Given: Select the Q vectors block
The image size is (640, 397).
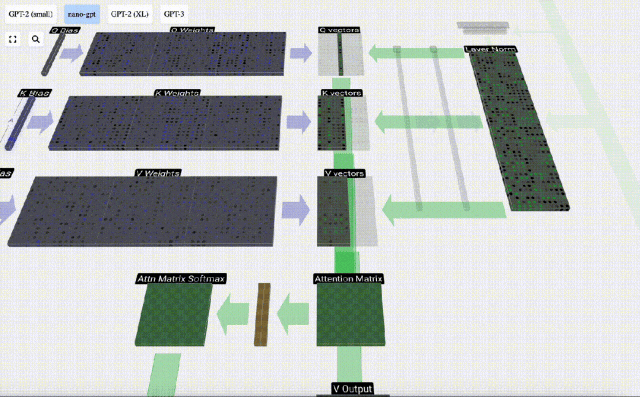Looking at the screenshot, I should click(341, 54).
